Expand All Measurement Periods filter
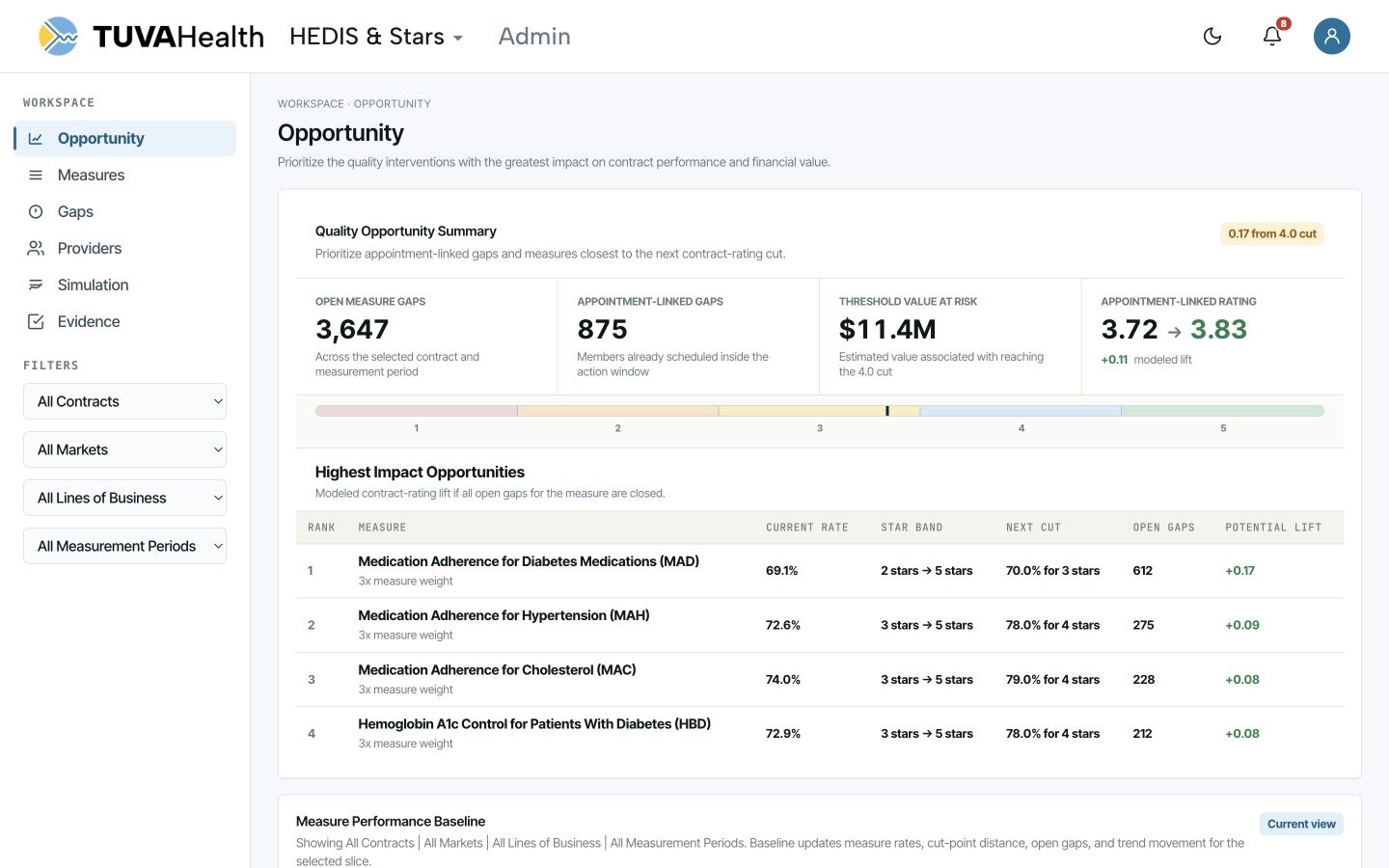 [x=124, y=546]
